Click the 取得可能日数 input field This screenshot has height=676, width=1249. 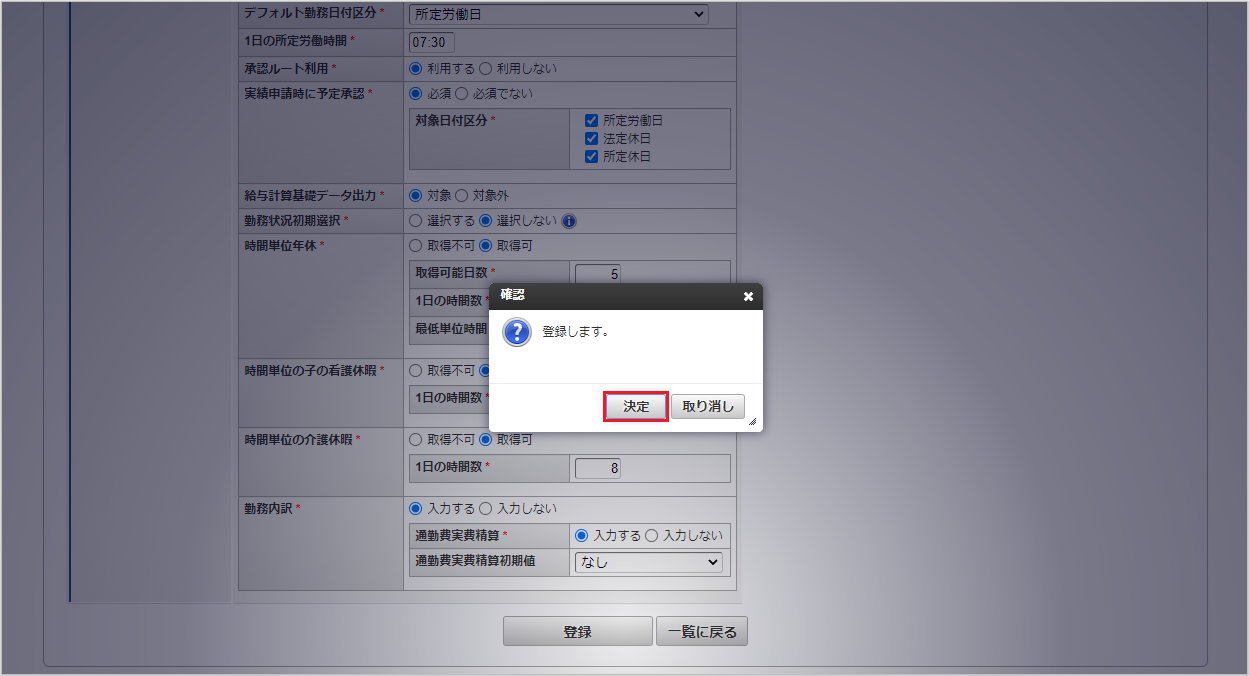click(598, 273)
